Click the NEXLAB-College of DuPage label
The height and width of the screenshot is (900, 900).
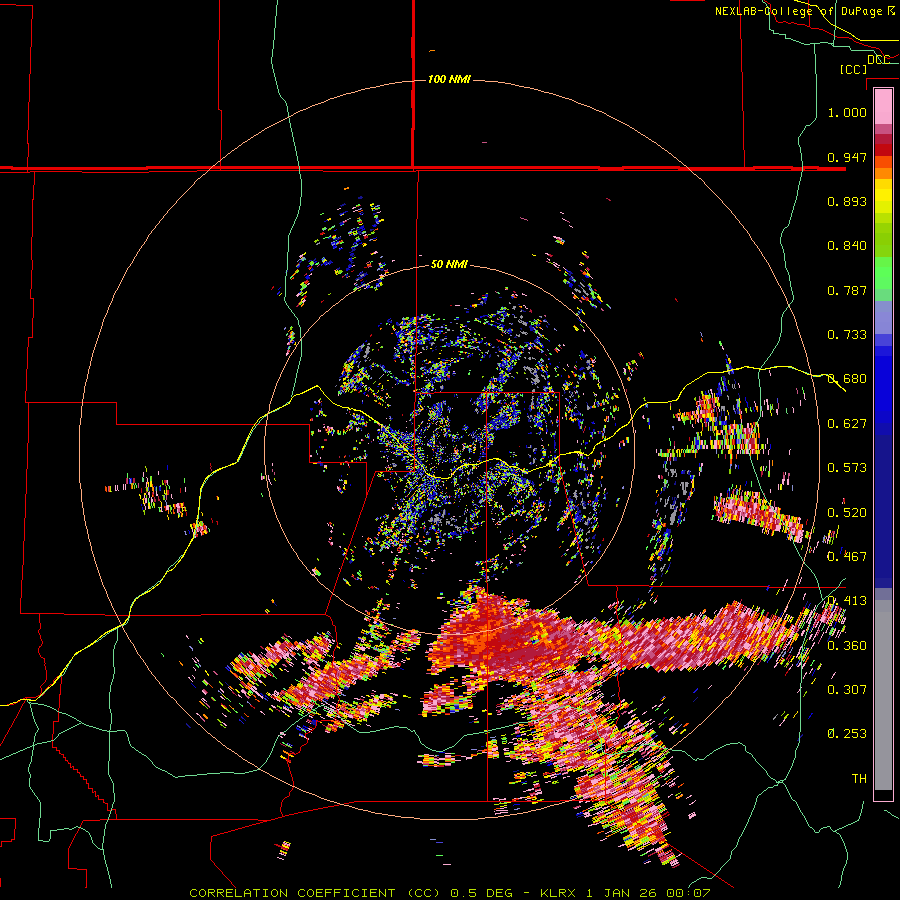805,11
